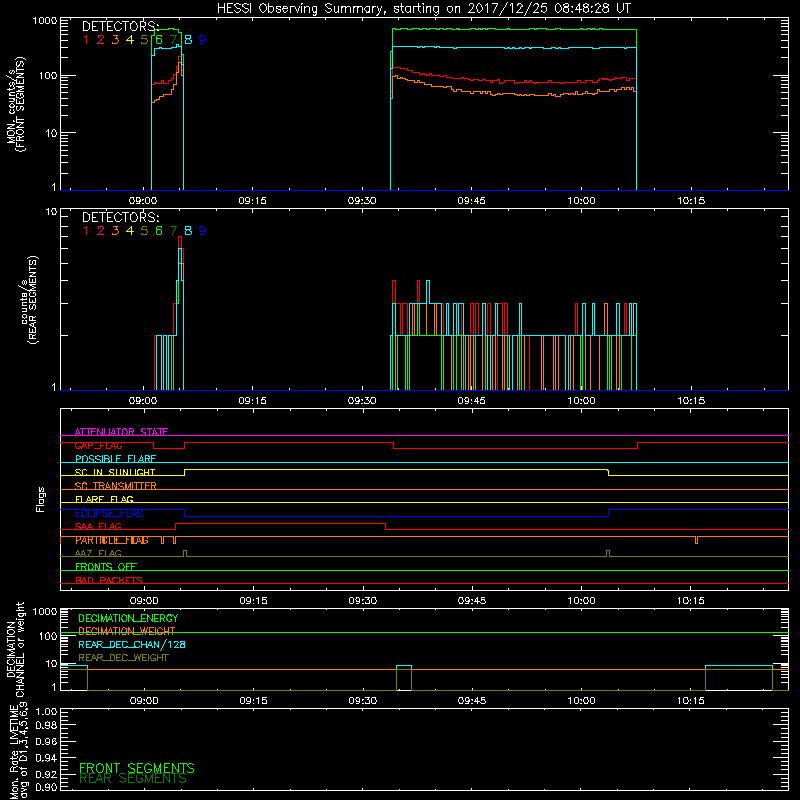This screenshot has width=800, height=800.
Task: Click the FRONTS_OFF flag label
Action: pyautogui.click(x=106, y=567)
